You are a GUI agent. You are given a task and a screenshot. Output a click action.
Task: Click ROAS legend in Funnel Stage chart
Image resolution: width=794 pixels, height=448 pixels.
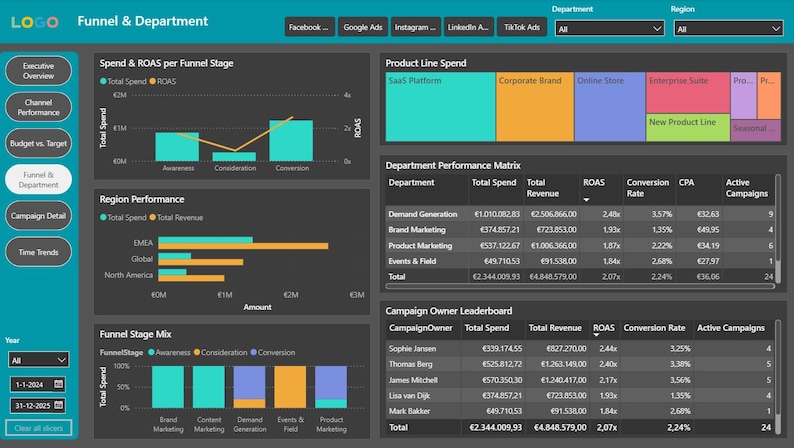coord(163,82)
